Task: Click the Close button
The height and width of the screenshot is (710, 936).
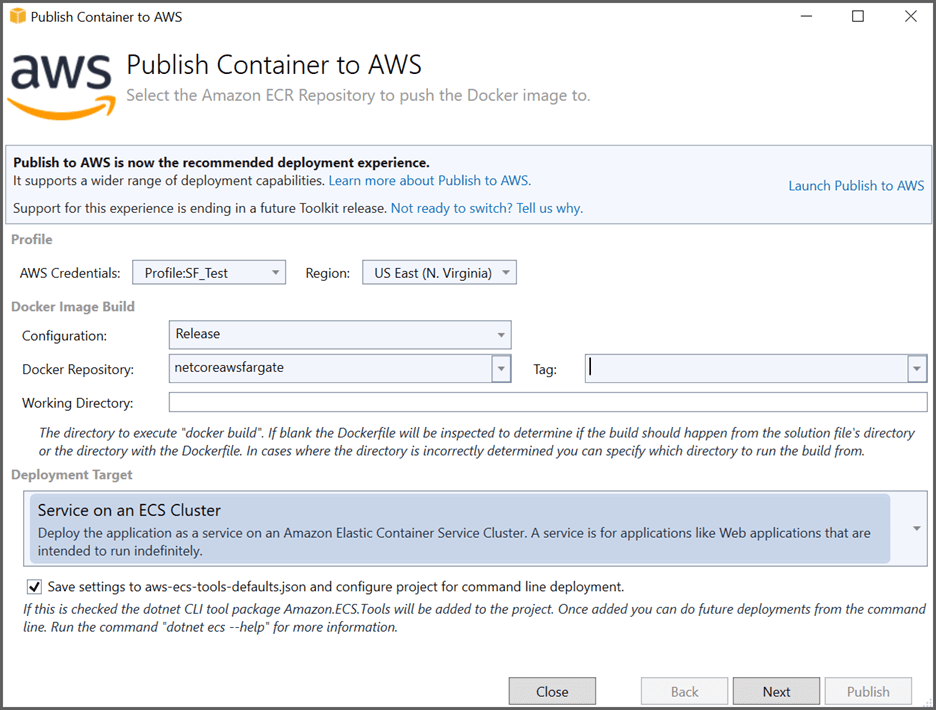Action: tap(552, 690)
